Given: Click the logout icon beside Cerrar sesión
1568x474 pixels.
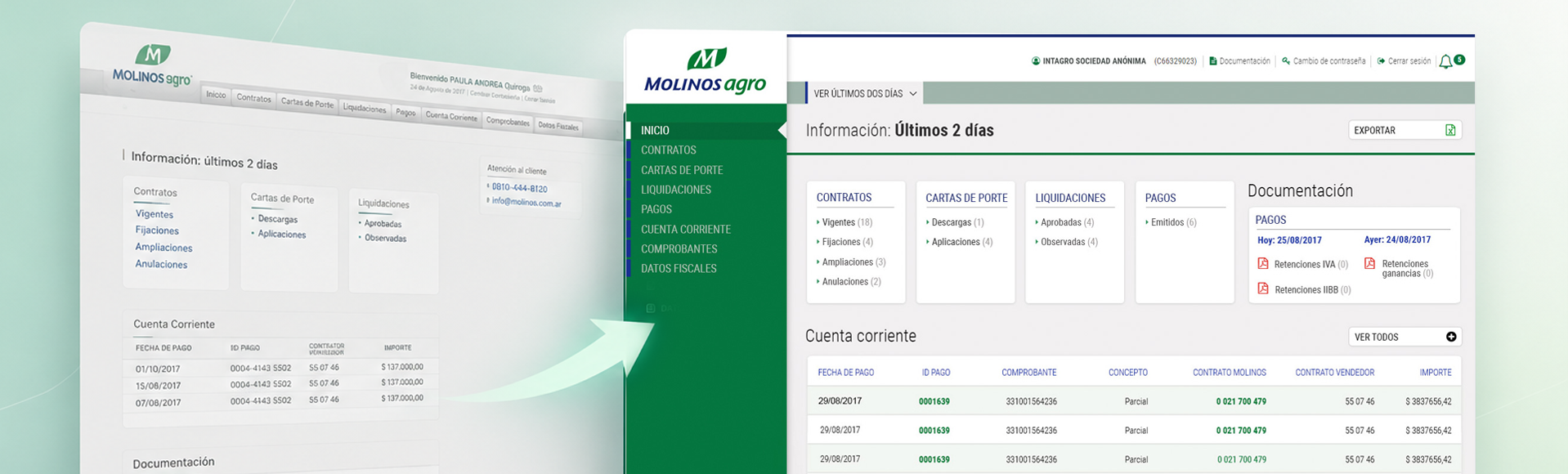Looking at the screenshot, I should coord(1381,61).
